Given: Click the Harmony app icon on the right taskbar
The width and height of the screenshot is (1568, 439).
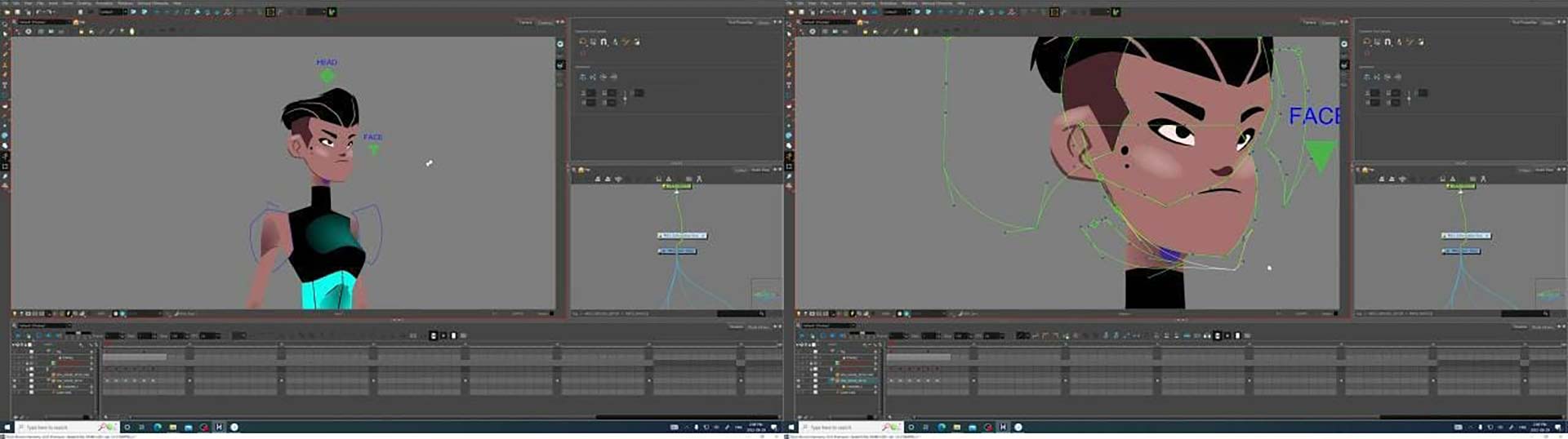Looking at the screenshot, I should [x=1003, y=427].
